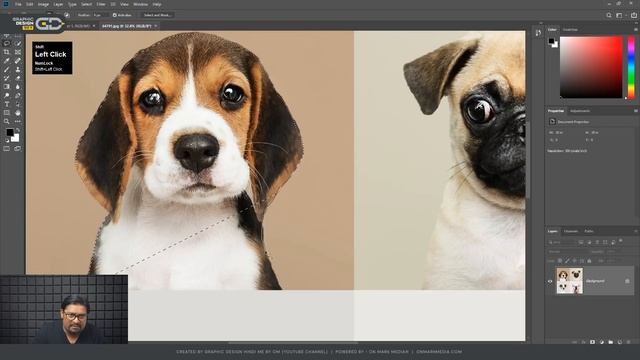
Task: Open the Properties panel options menu
Action: coord(636,111)
